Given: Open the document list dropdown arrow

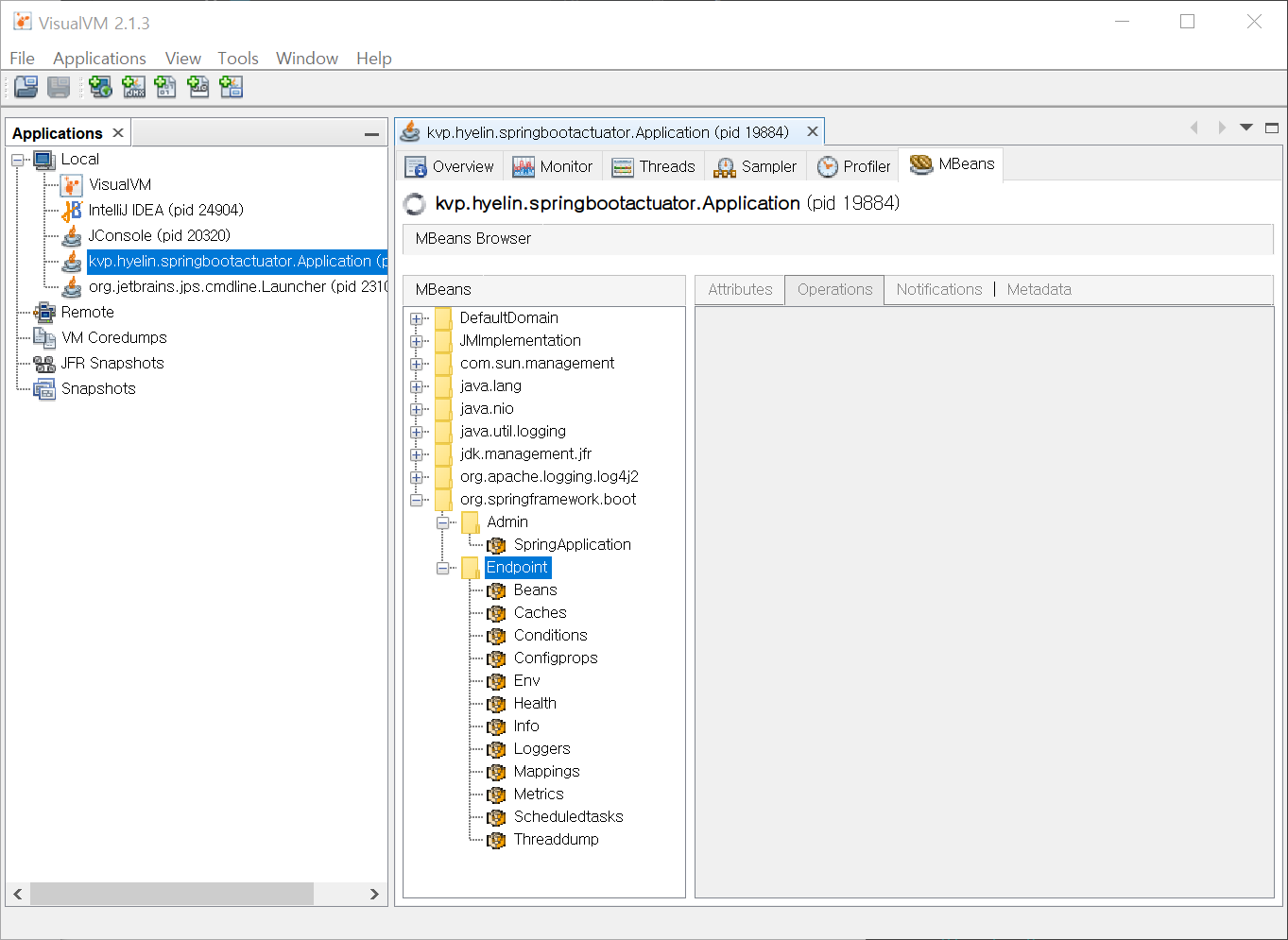Looking at the screenshot, I should pyautogui.click(x=1246, y=128).
